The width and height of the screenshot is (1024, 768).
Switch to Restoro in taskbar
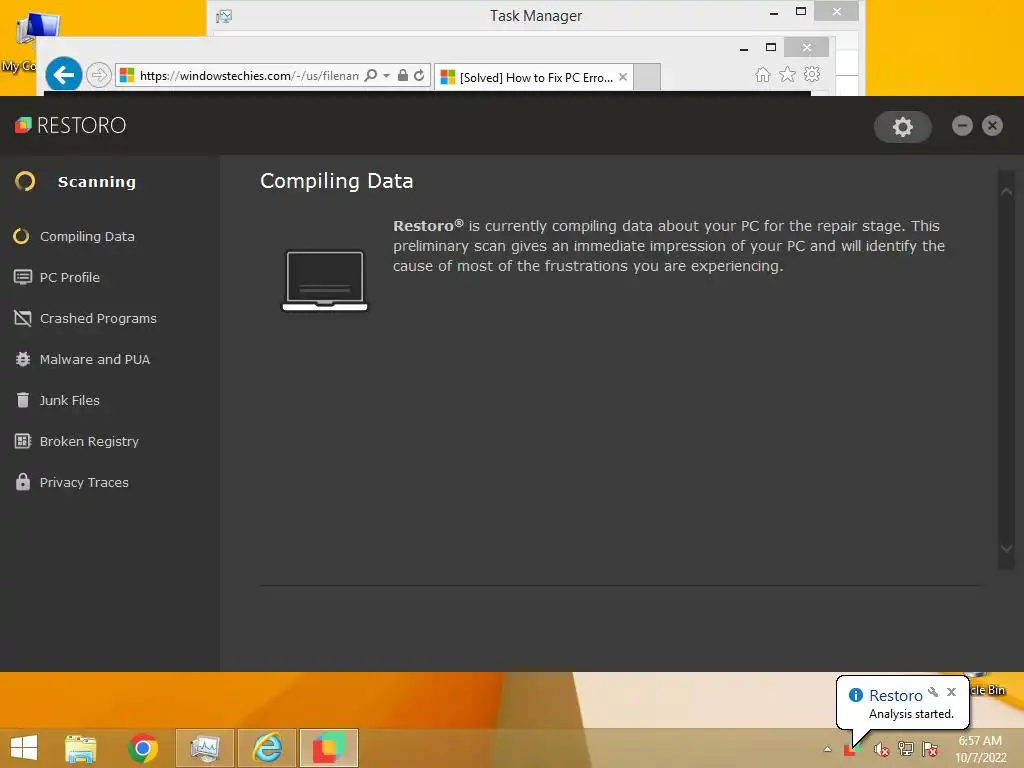(329, 748)
